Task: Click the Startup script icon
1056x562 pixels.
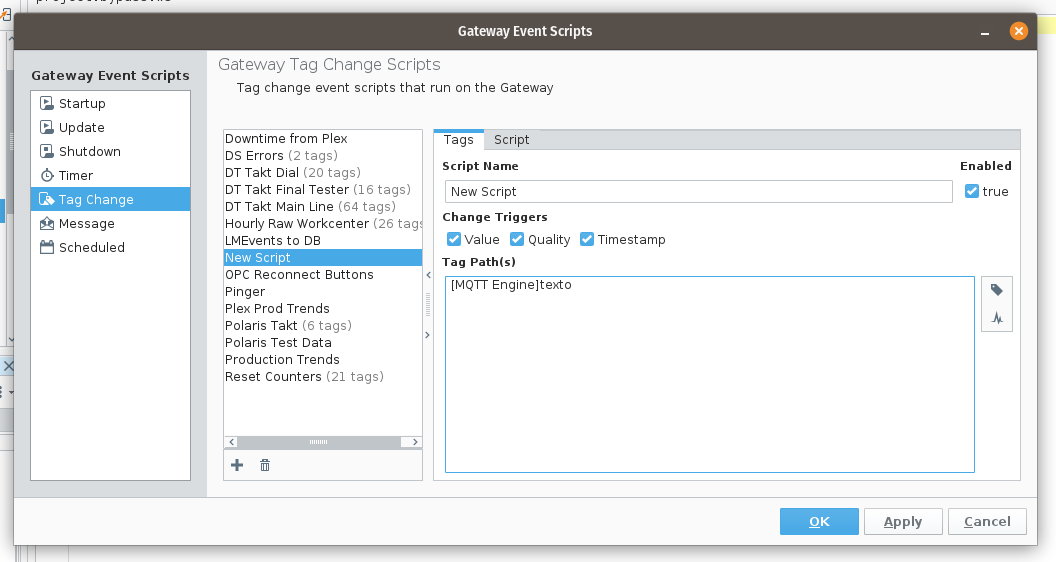Action: [x=47, y=103]
